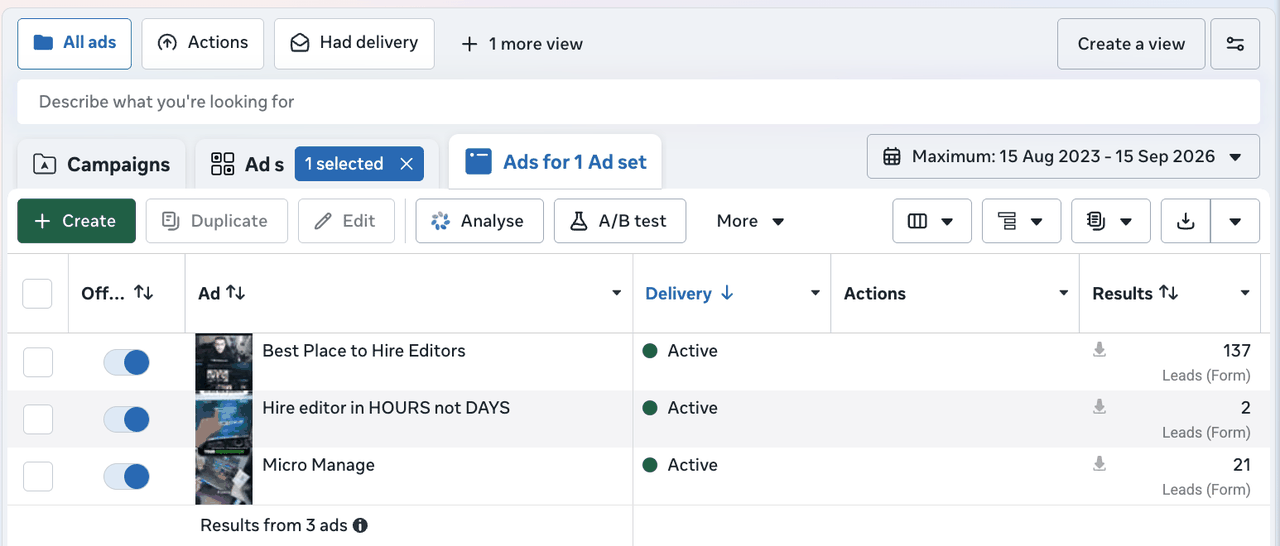Open the reports dropdown
This screenshot has height=546, width=1280.
(1110, 221)
